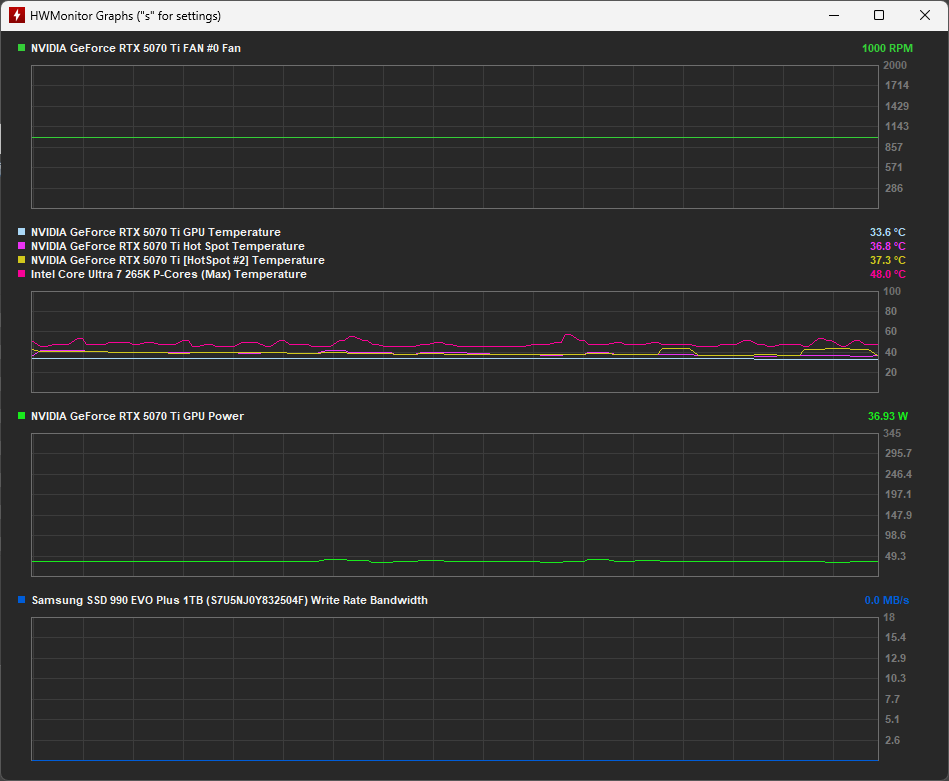Click the green GPU Power swatch
Viewport: 949px width, 781px height.
tap(22, 416)
